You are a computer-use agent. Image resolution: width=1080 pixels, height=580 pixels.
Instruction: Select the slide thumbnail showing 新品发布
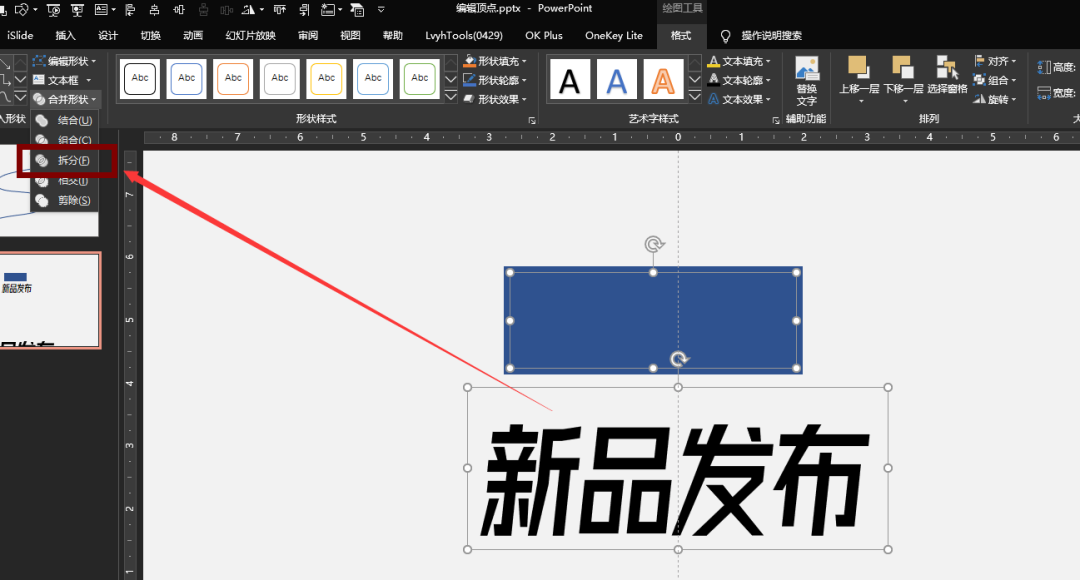pyautogui.click(x=50, y=300)
